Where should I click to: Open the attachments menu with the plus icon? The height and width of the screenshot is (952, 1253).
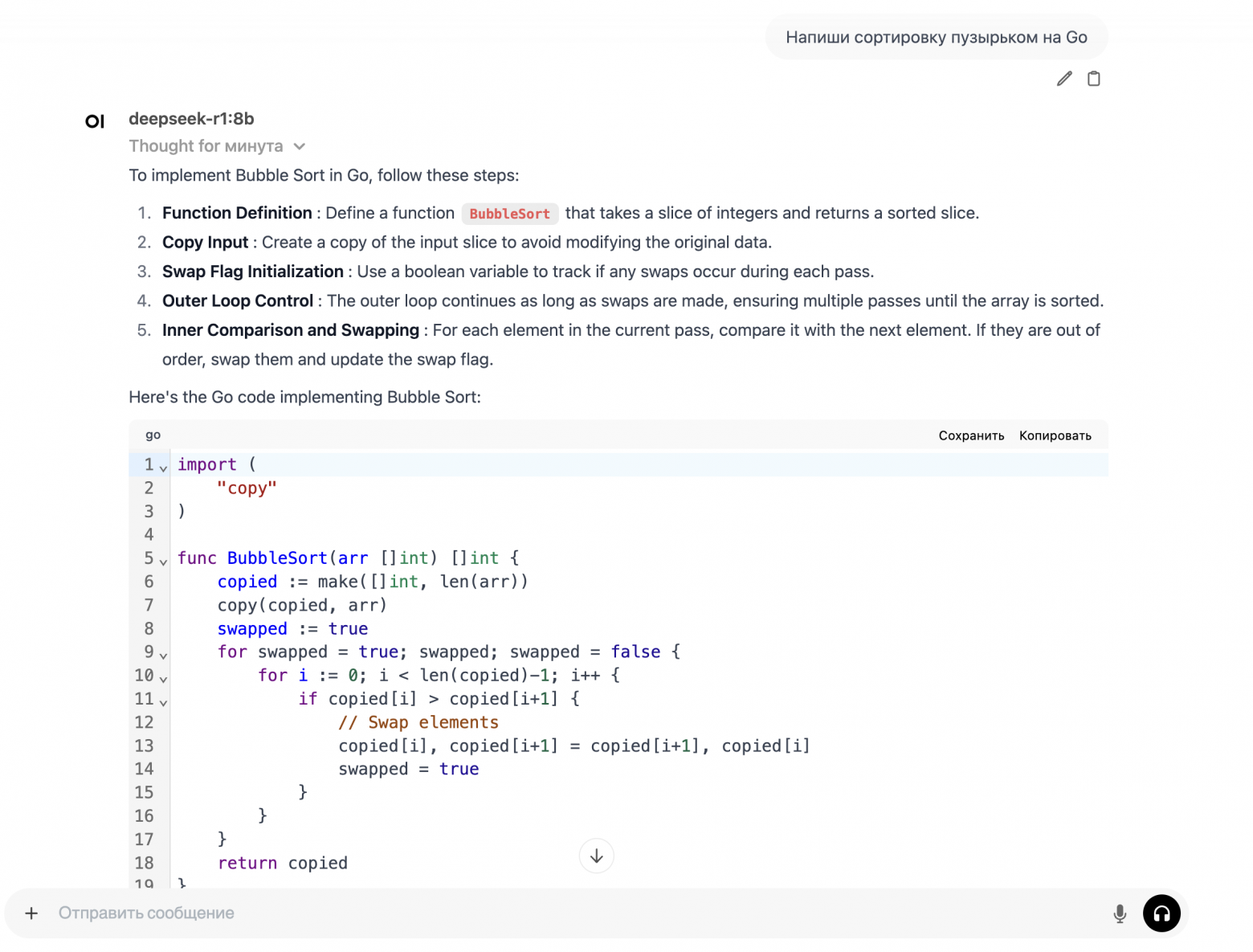pyautogui.click(x=31, y=913)
